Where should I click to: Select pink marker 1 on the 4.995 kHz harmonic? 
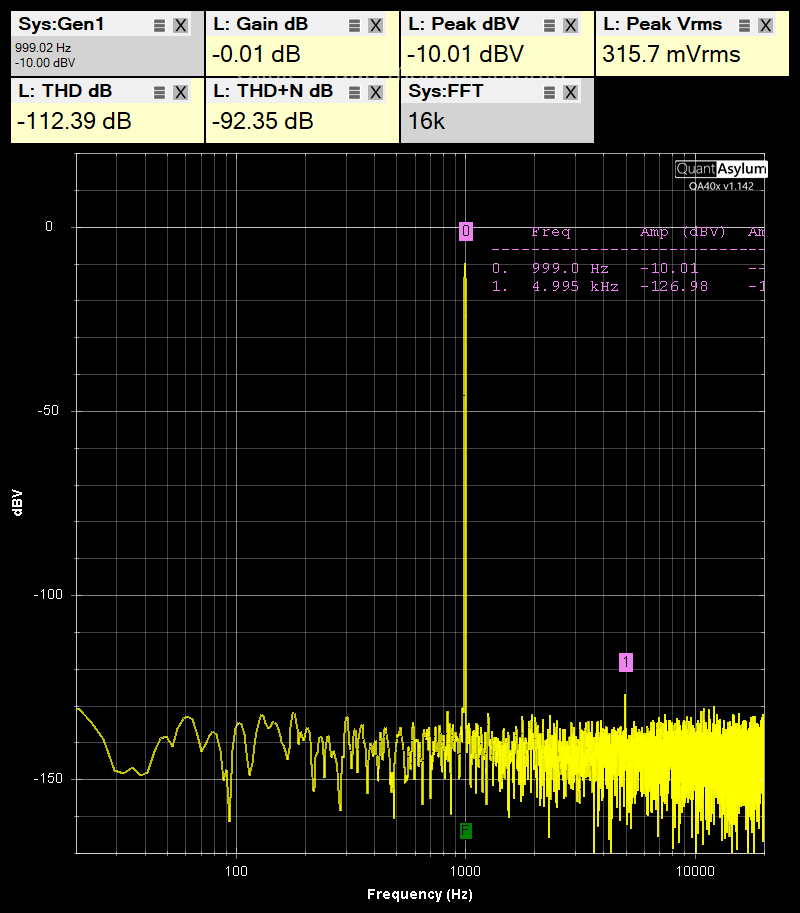tap(626, 662)
